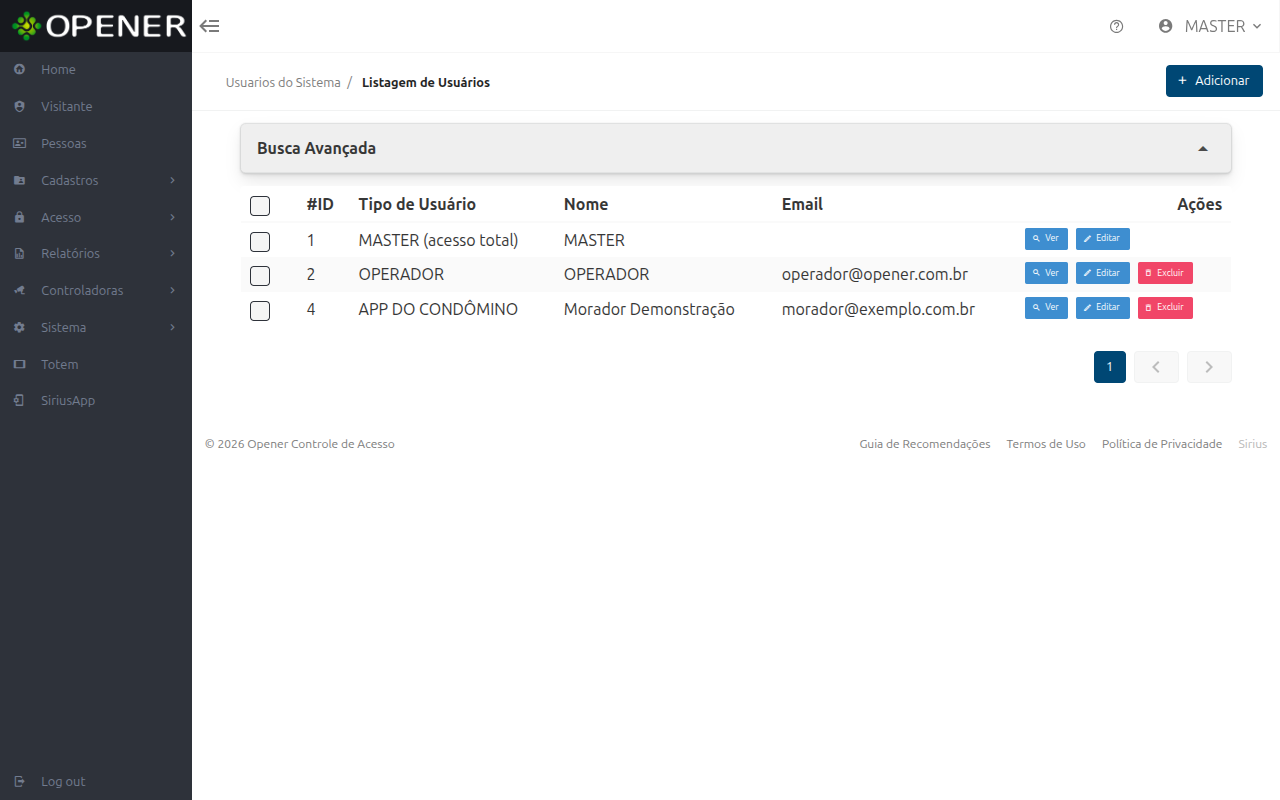1280x800 pixels.
Task: Click Excluir for the OPERADOR user
Action: click(1165, 273)
